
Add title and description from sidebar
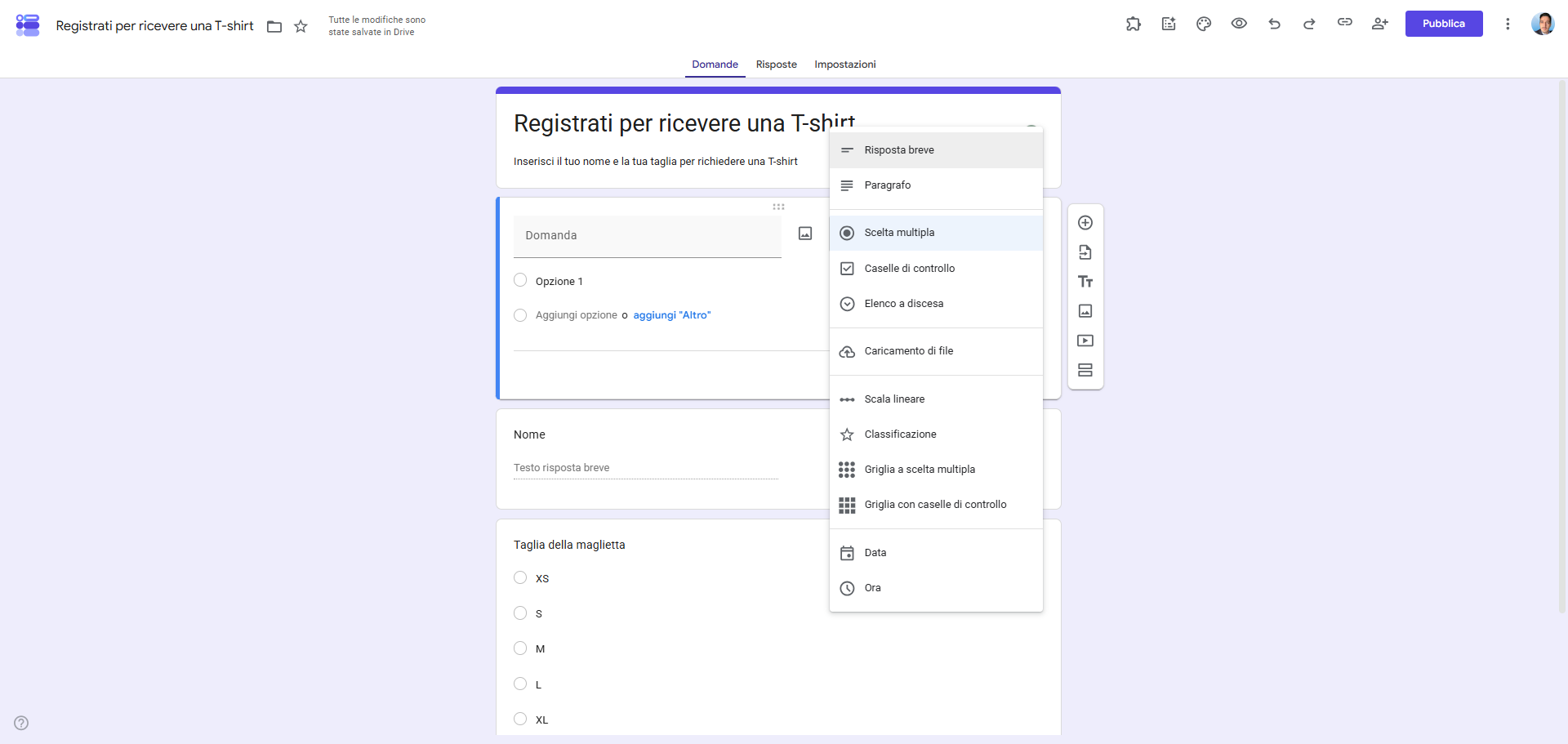[x=1085, y=282]
